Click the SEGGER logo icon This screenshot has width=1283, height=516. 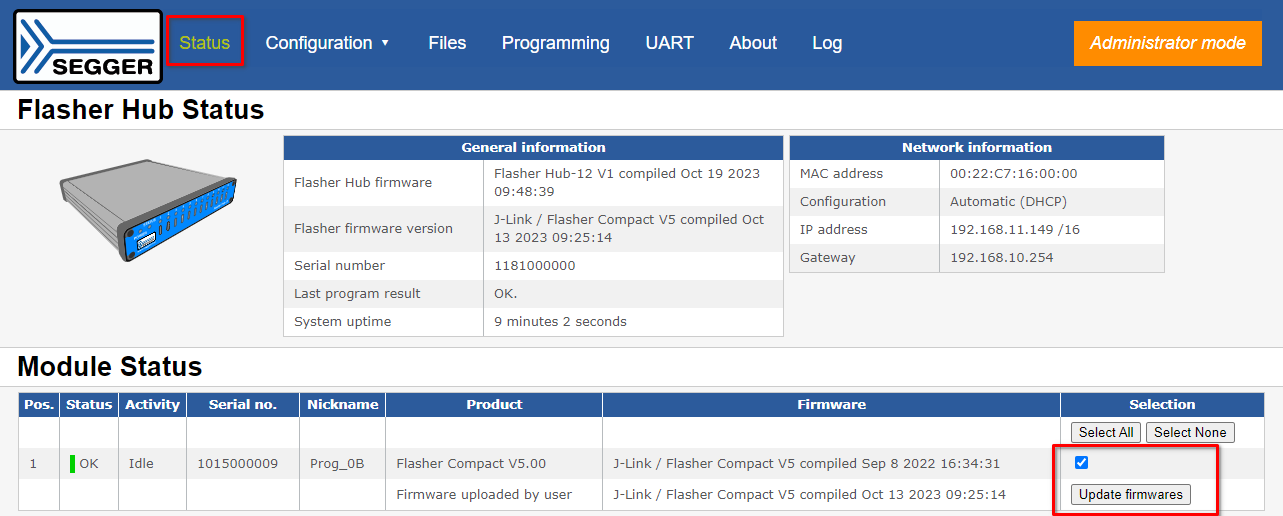pos(88,46)
